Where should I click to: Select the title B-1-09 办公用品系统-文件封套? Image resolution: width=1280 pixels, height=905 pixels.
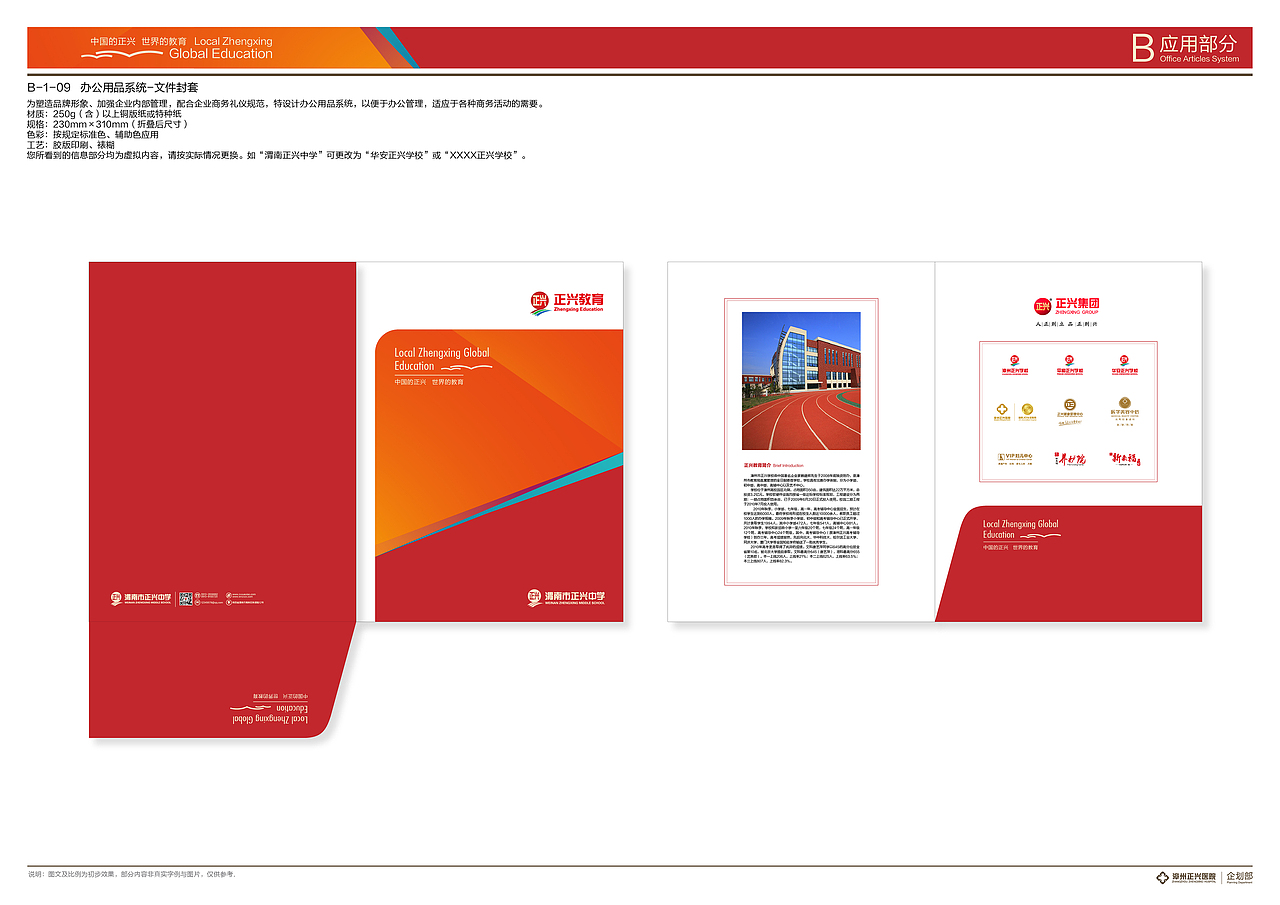point(113,88)
